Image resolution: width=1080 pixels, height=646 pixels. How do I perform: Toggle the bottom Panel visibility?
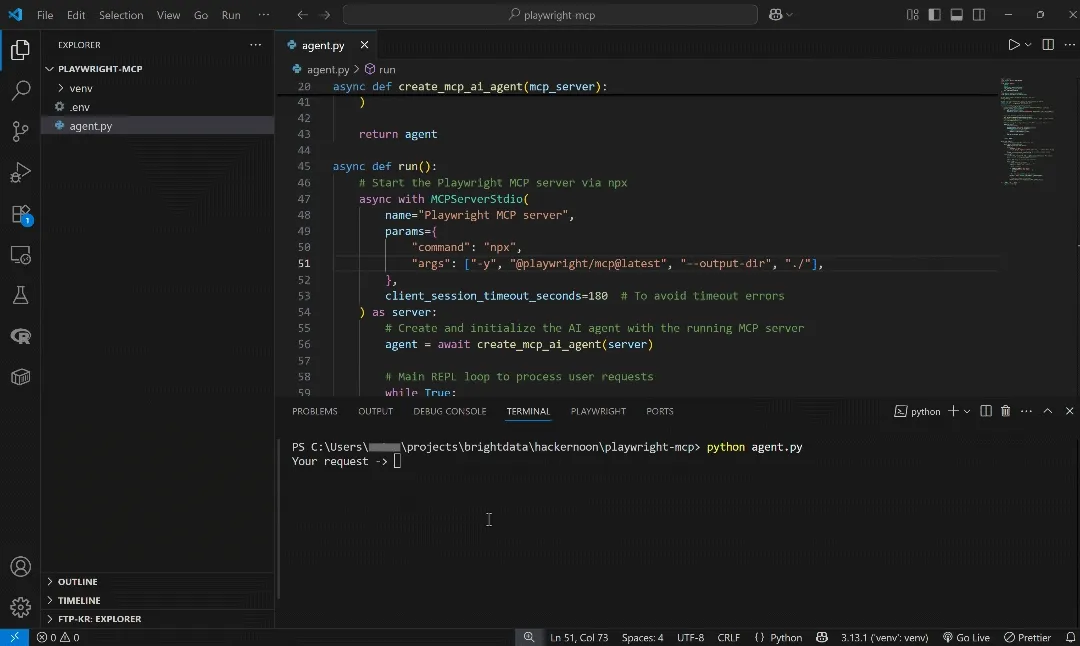click(x=956, y=14)
